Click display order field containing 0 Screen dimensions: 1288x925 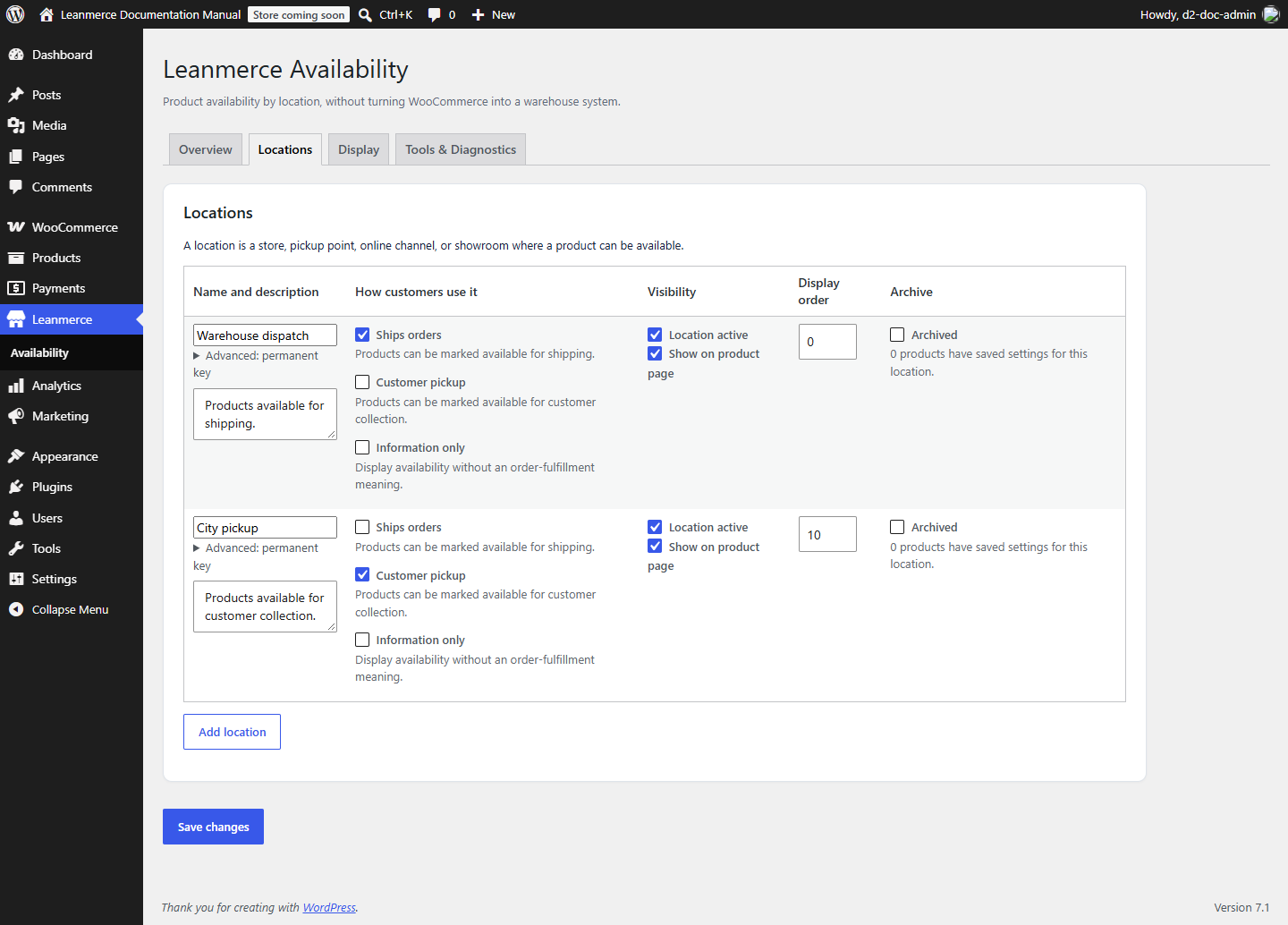(827, 342)
